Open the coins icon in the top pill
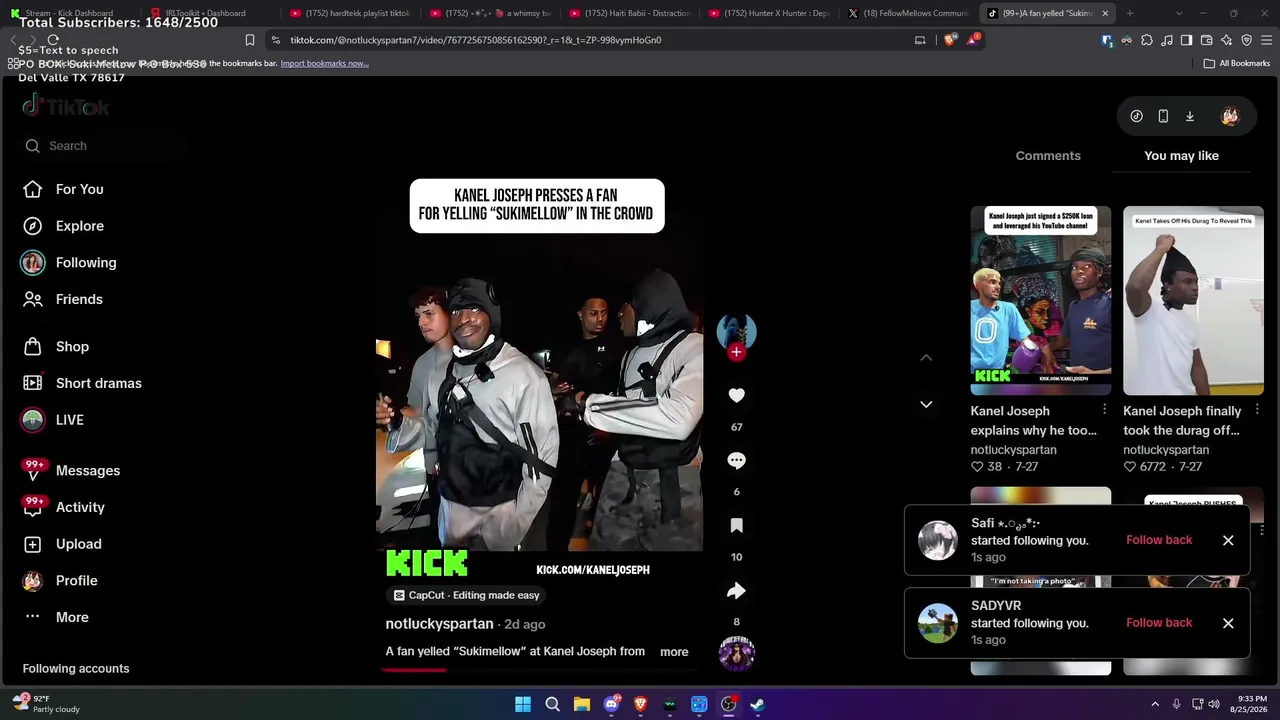1280x720 pixels. point(1136,116)
